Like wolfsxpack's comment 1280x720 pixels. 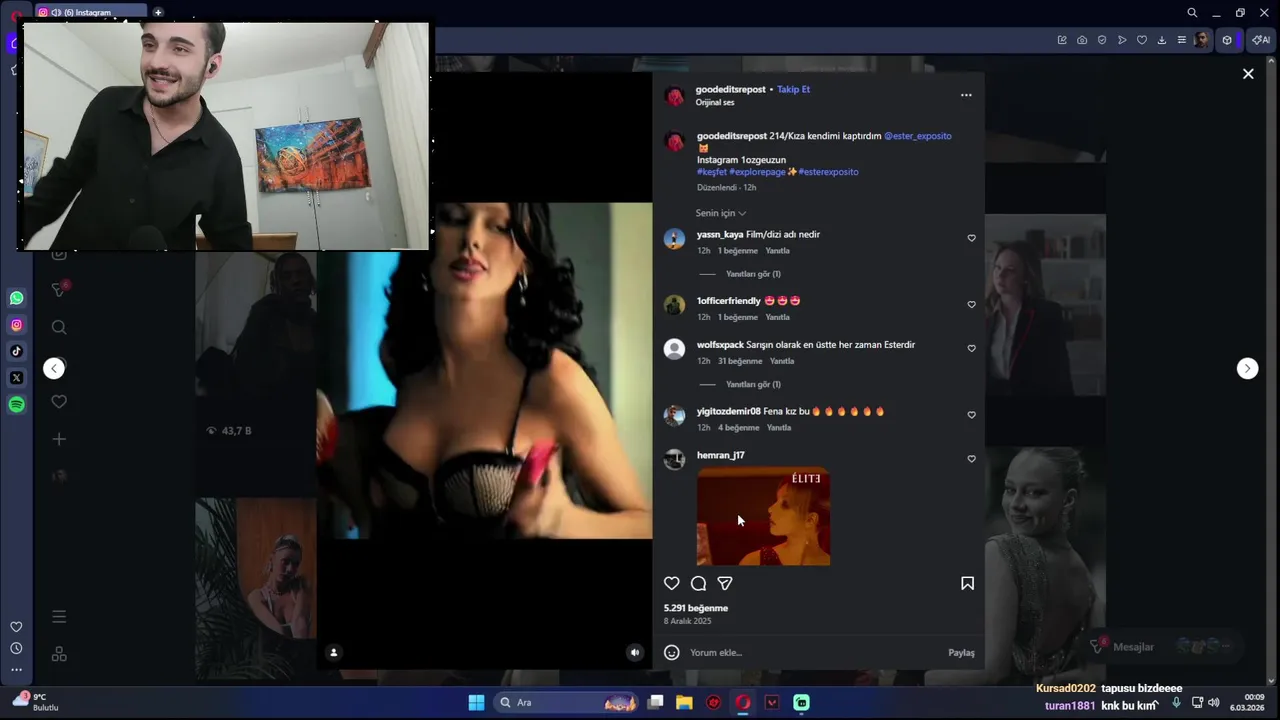pos(971,348)
